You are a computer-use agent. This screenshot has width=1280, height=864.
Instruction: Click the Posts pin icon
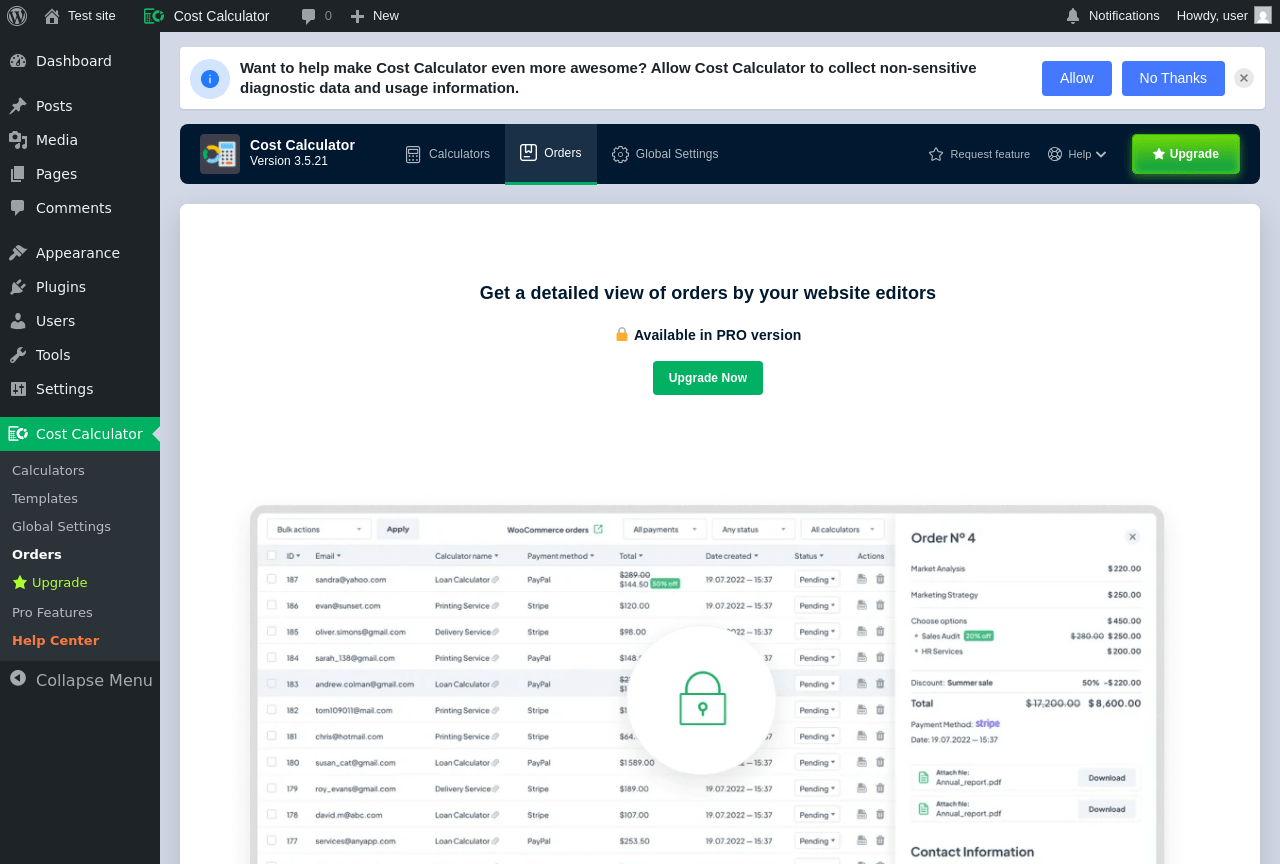(18, 106)
